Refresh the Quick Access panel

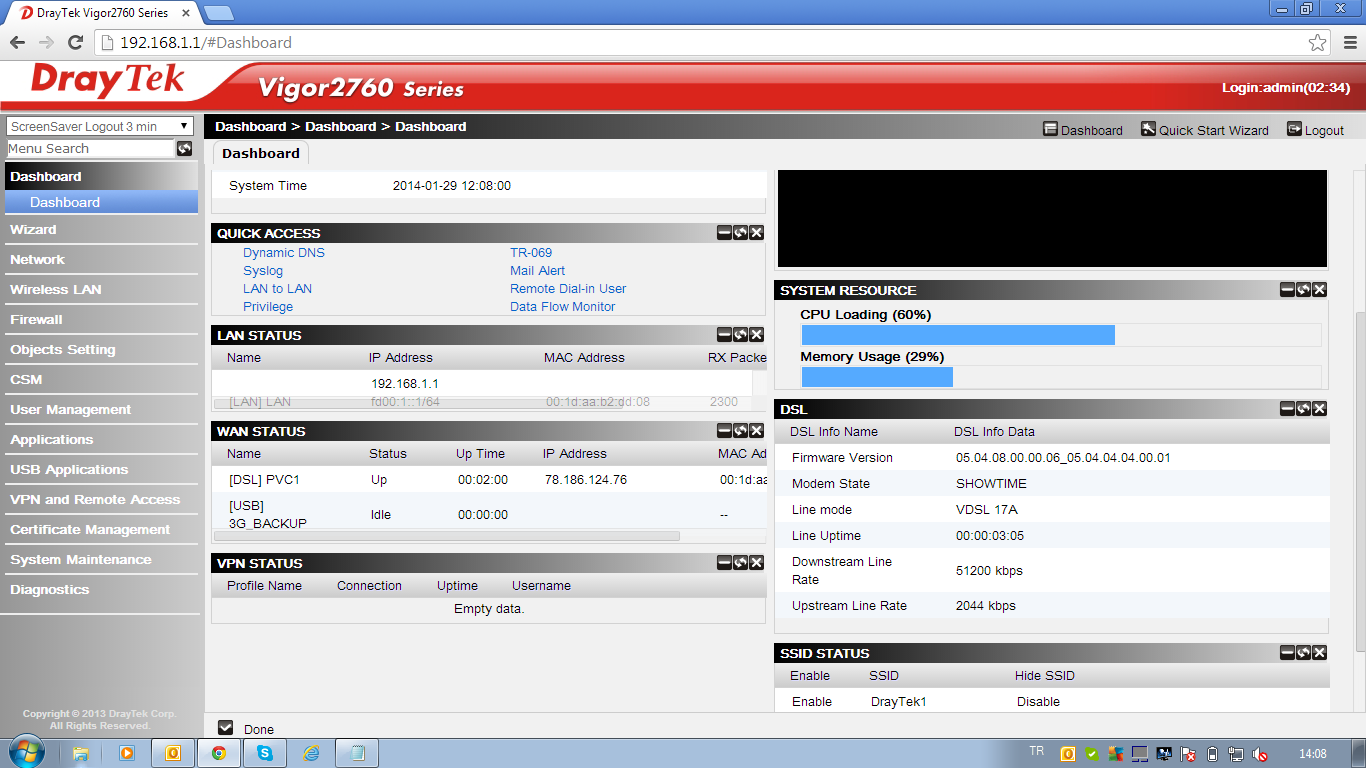click(x=740, y=233)
